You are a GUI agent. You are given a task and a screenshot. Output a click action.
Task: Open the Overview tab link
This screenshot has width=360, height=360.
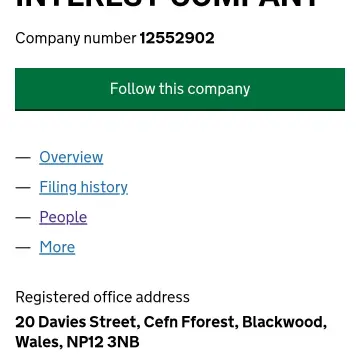71,157
